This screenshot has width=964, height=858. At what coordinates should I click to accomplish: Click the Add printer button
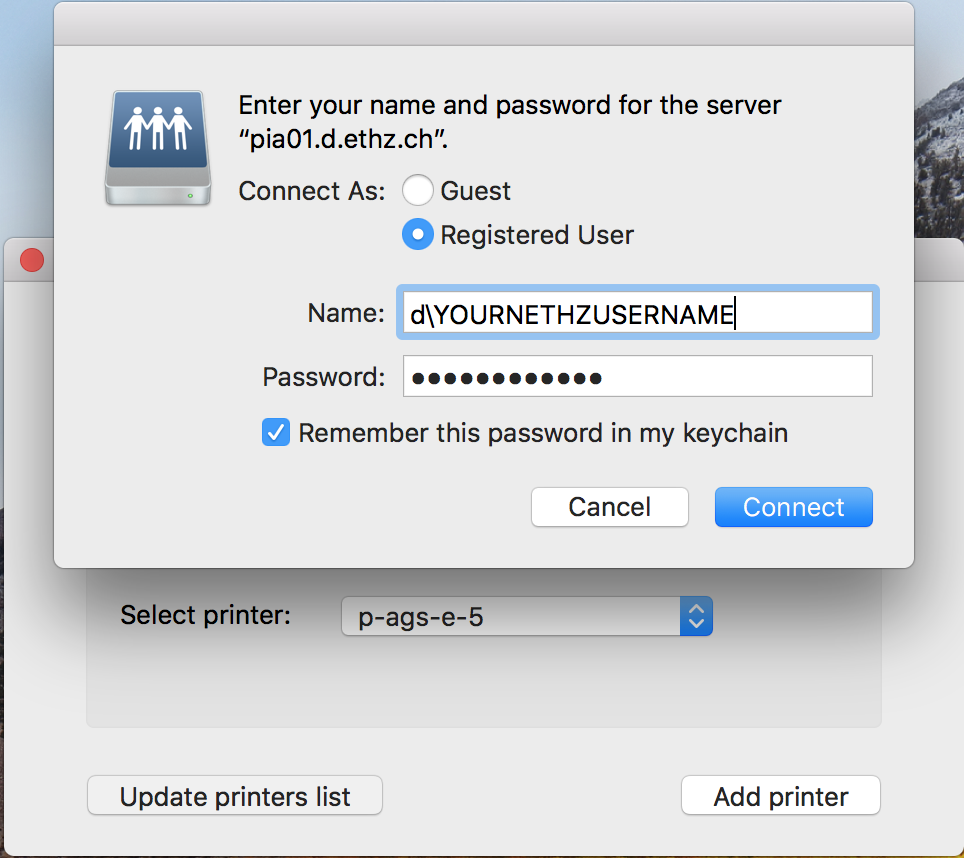(x=781, y=796)
